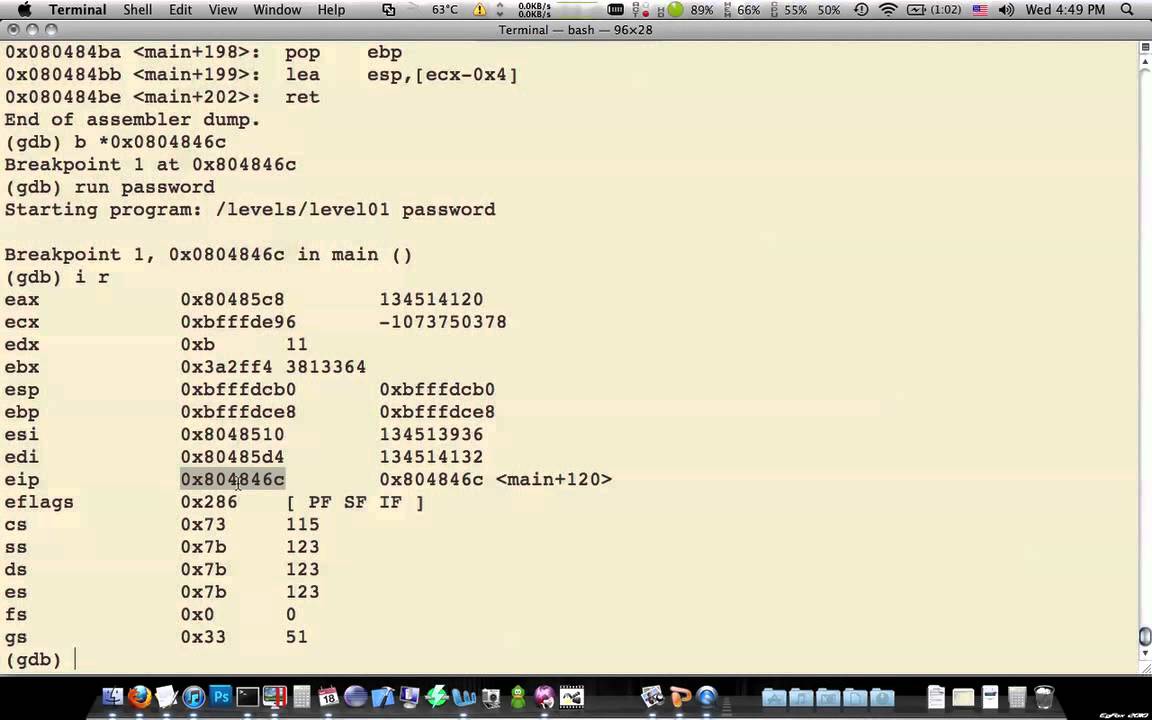Click the gs register value 0x33
Screen dimensions: 1152x720
click(x=203, y=637)
